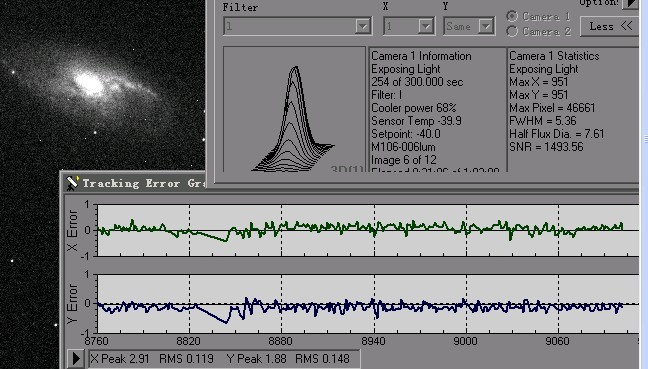Click the play arrow below tracking graph
The height and width of the screenshot is (369, 648).
coord(76,359)
